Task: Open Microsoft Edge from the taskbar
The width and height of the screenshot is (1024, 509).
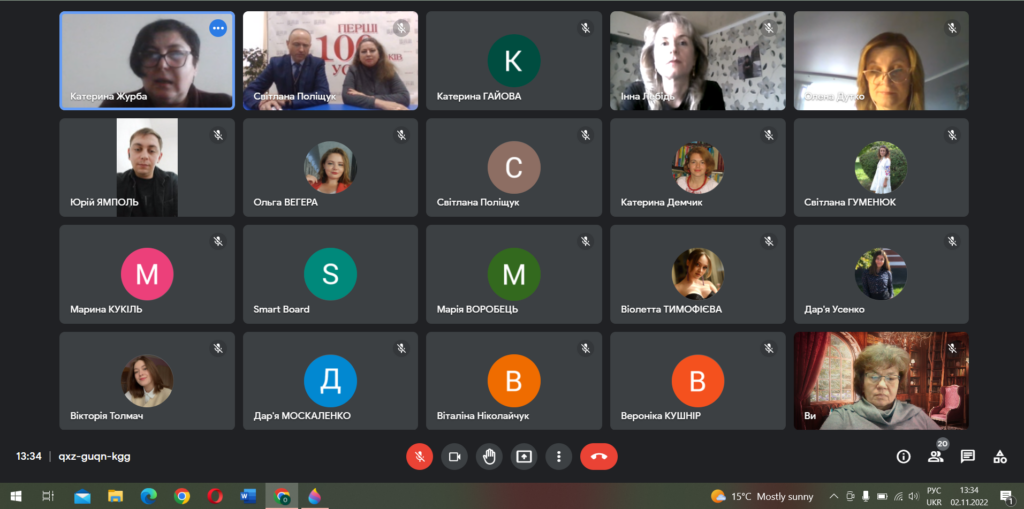Action: [x=149, y=496]
